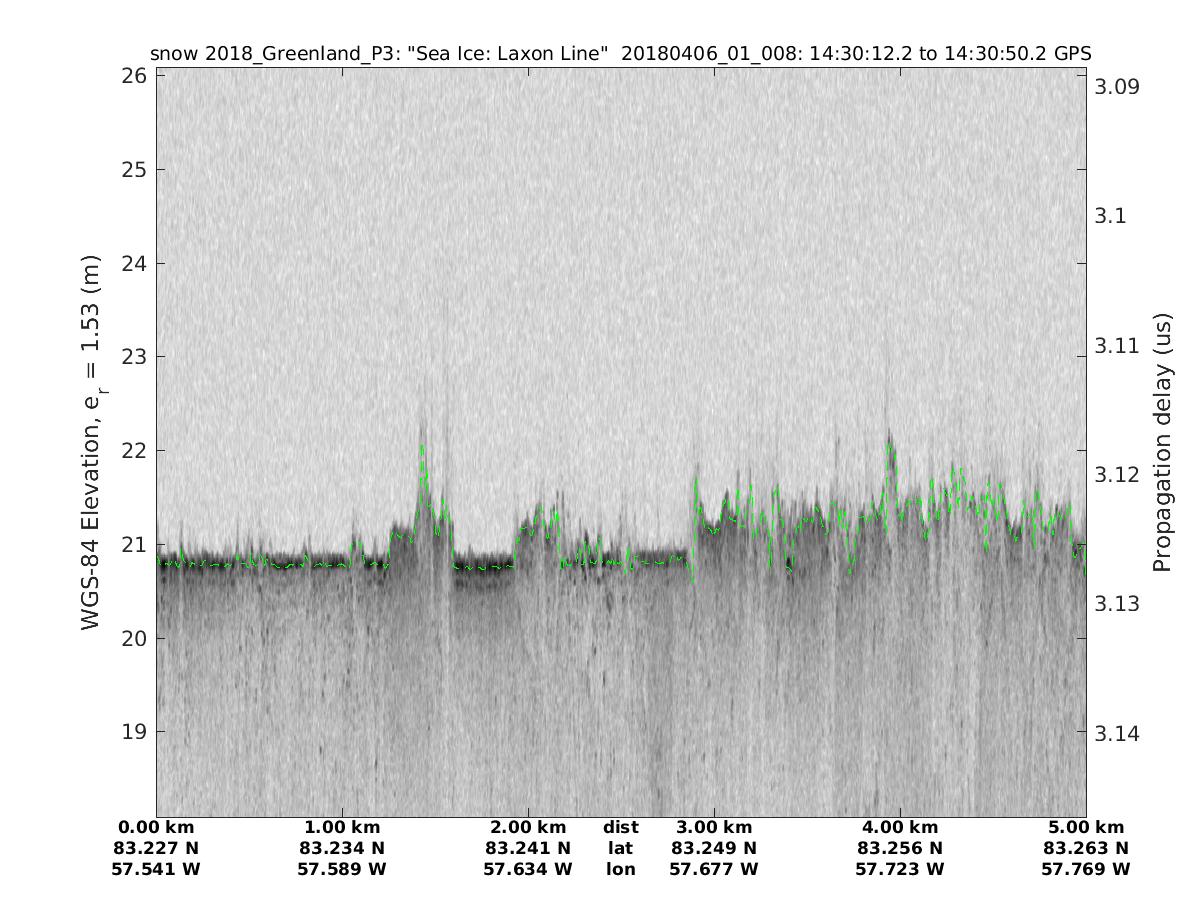Click the "dist" axis legend text
This screenshot has height=900, width=1200.
click(621, 828)
